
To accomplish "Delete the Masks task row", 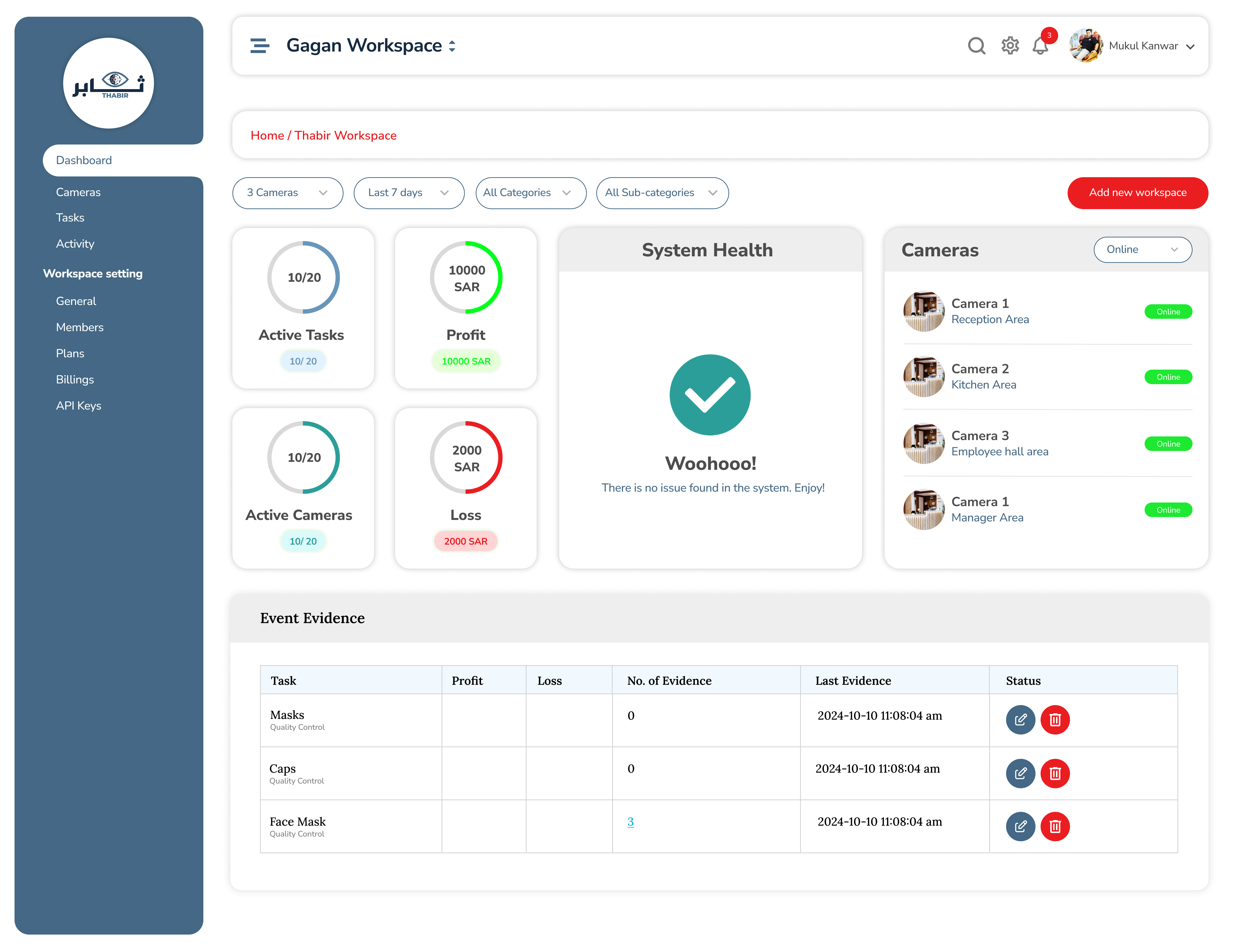I will pos(1055,719).
